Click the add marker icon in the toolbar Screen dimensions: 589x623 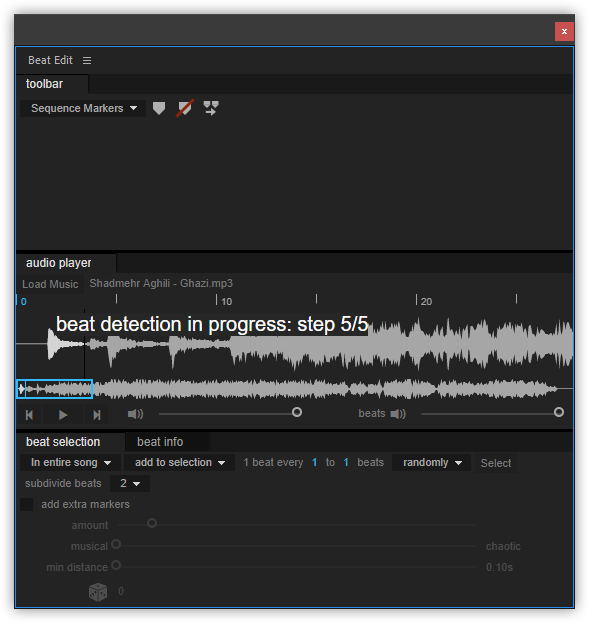(159, 108)
